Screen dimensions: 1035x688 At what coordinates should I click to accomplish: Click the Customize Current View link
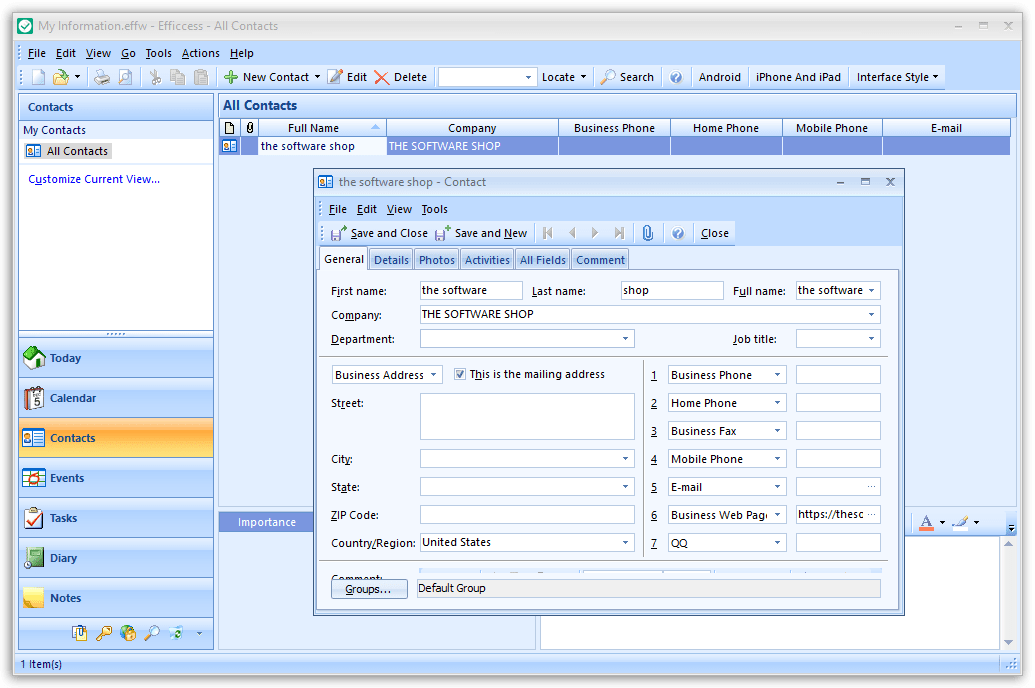point(94,180)
